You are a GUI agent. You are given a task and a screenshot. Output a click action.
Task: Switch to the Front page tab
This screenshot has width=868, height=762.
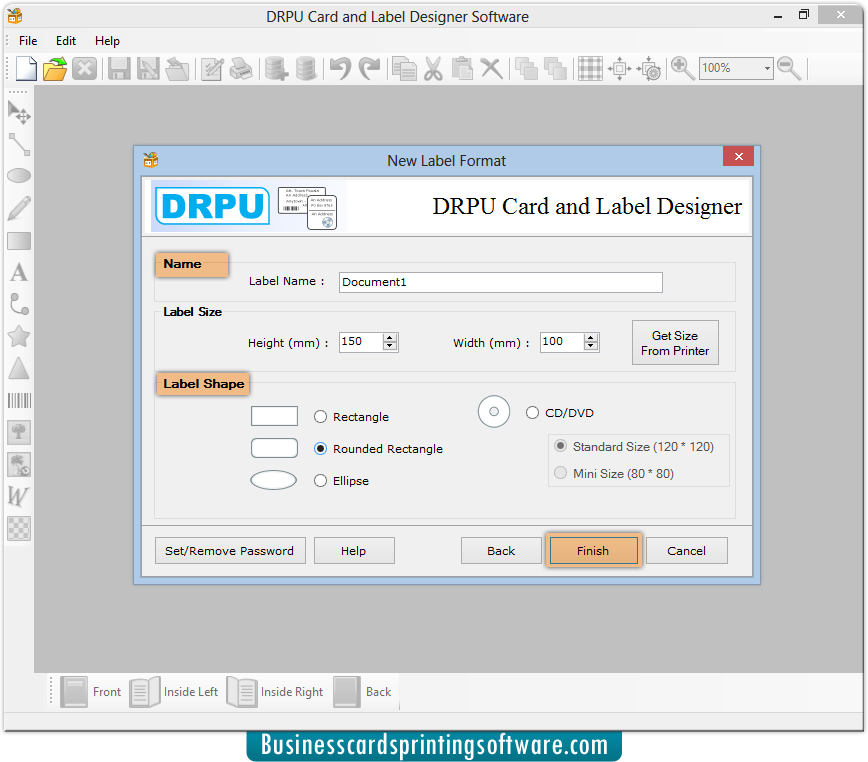(x=90, y=692)
